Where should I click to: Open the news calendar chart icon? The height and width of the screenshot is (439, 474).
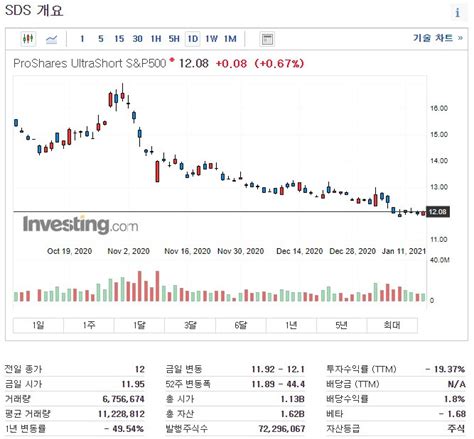coord(267,39)
